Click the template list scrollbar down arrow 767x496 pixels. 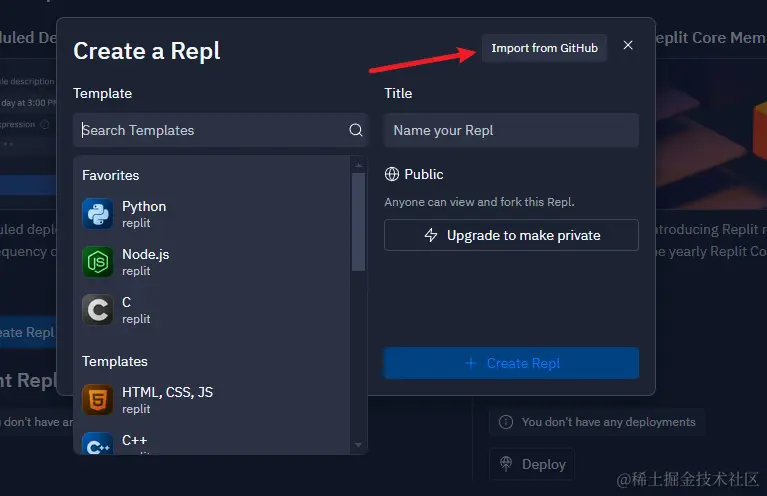click(359, 445)
